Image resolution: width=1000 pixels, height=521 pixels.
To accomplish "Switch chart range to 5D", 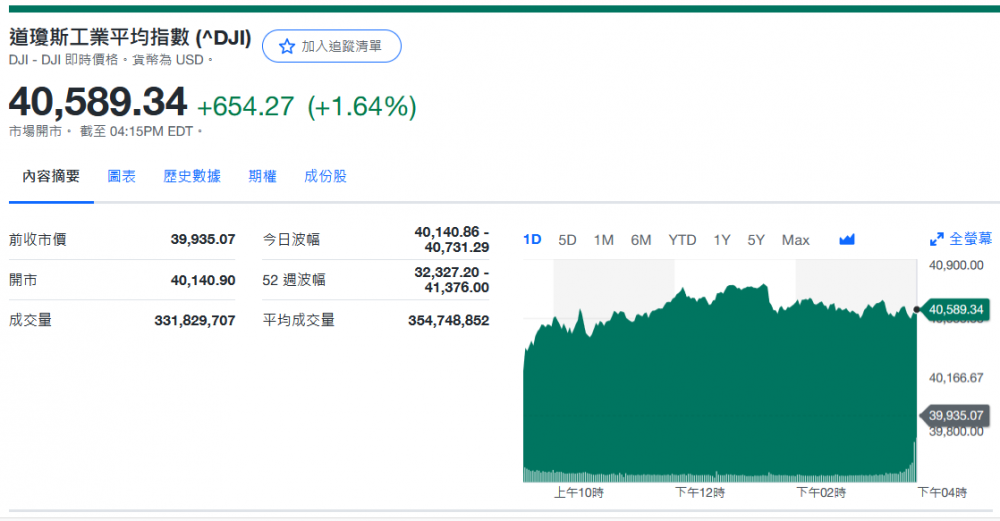I will pos(567,240).
